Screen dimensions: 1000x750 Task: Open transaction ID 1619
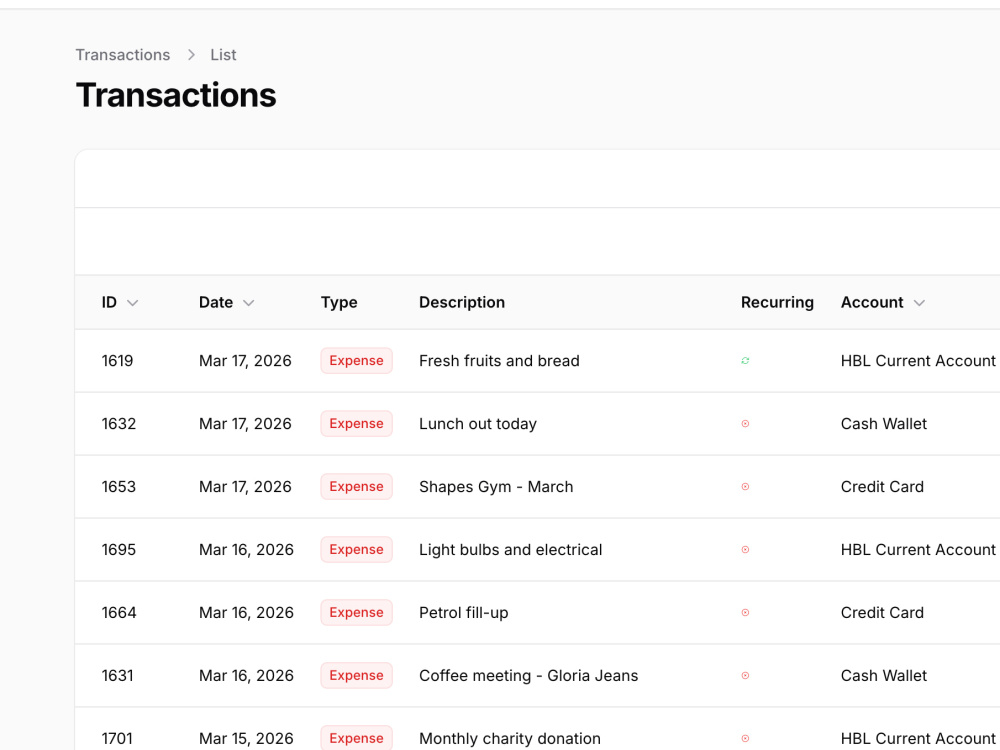tap(117, 361)
